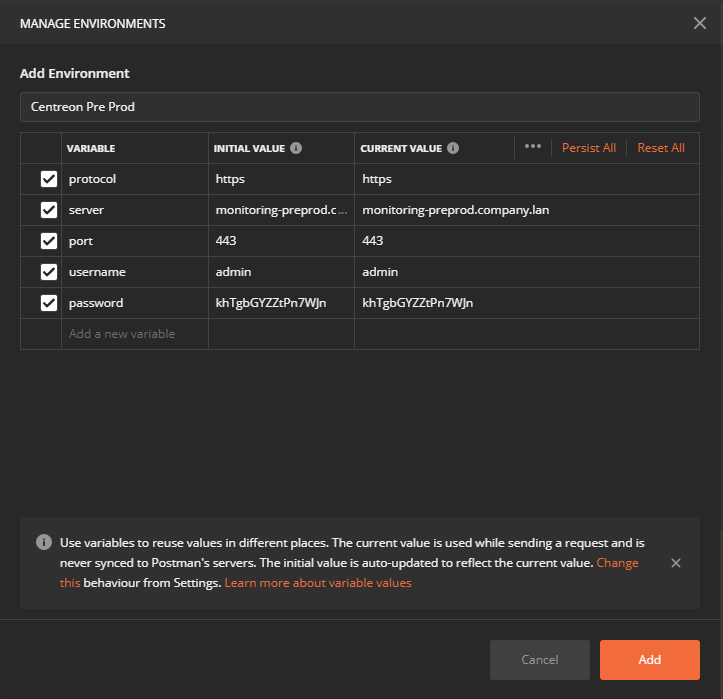Image resolution: width=723 pixels, height=699 pixels.
Task: Click the port current value cell
Action: (525, 241)
